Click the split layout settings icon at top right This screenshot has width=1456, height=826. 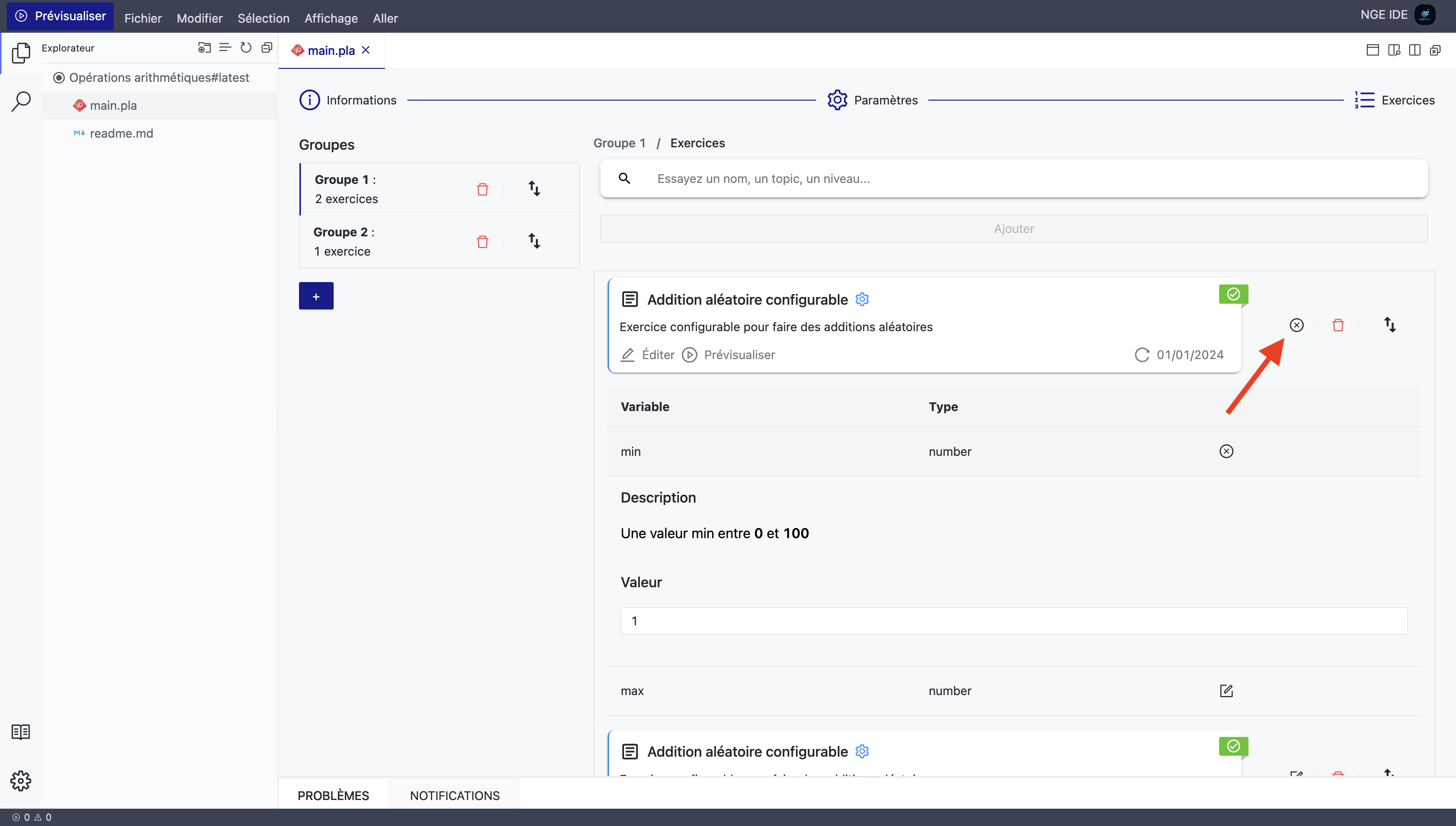(1394, 51)
